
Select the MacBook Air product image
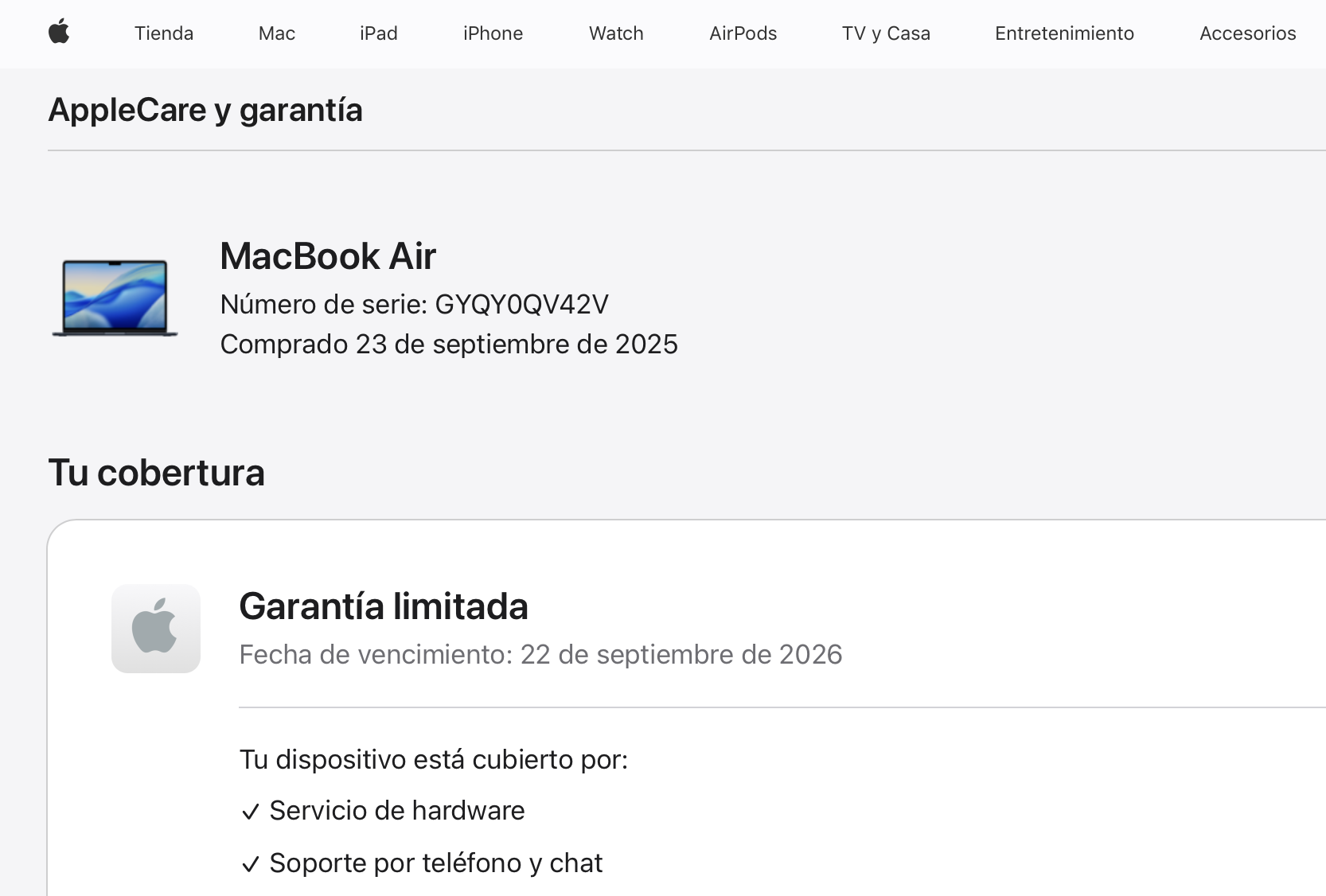tap(114, 298)
